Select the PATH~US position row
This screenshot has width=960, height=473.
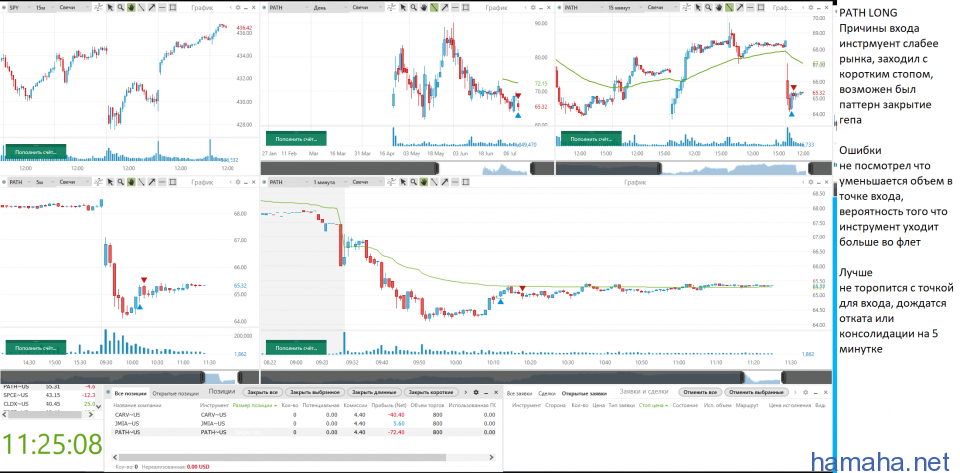click(x=304, y=432)
